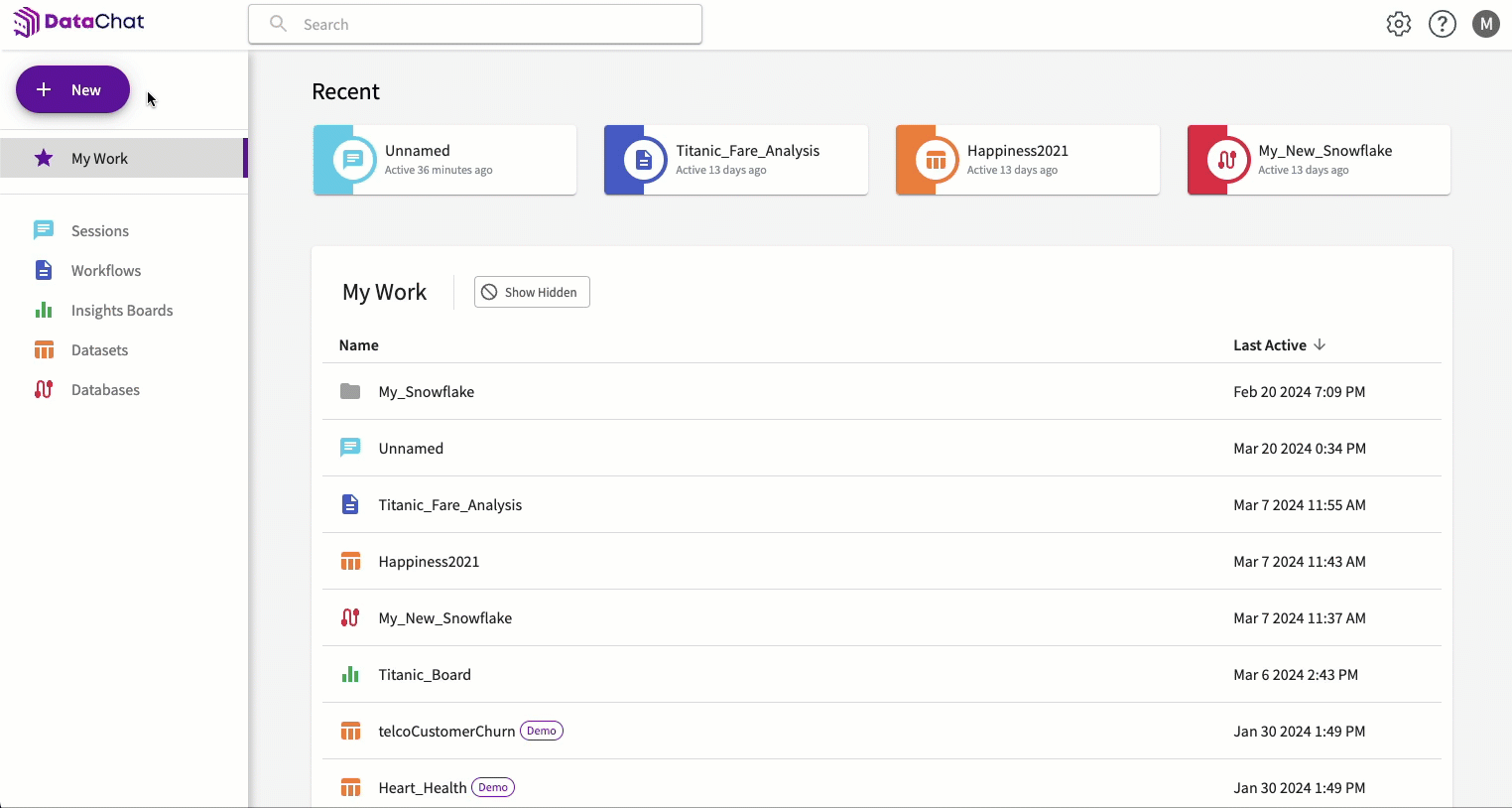Click the session icon in Unnamed row
The height and width of the screenshot is (808, 1512).
coord(350,448)
